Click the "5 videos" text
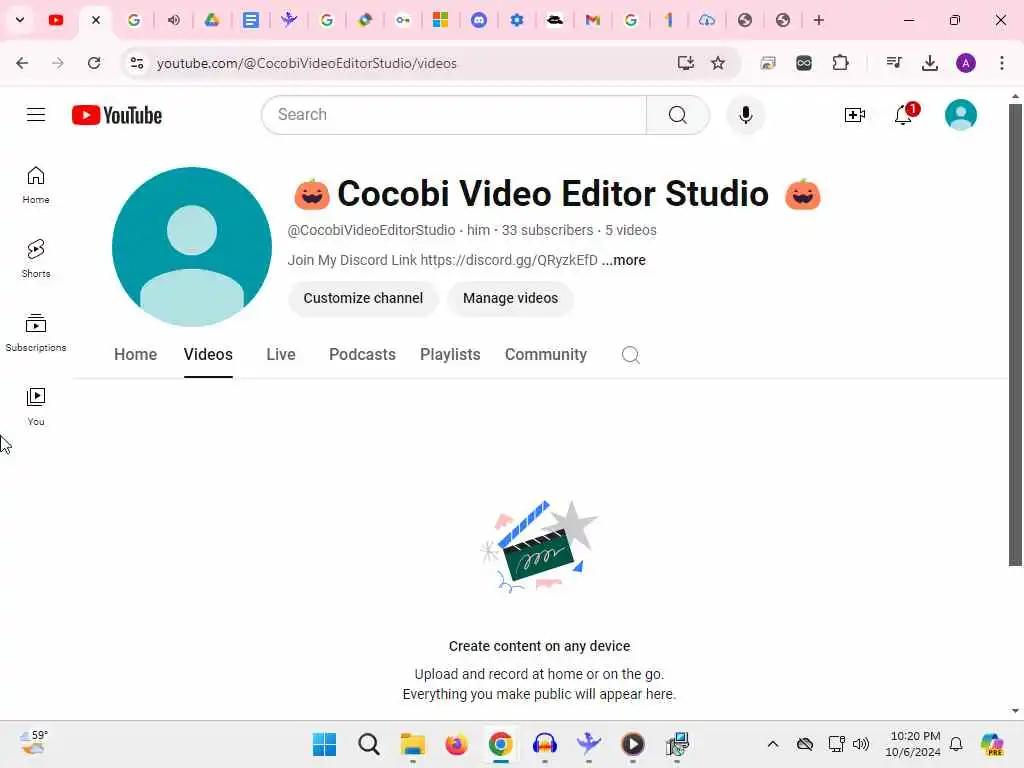 [x=630, y=231]
